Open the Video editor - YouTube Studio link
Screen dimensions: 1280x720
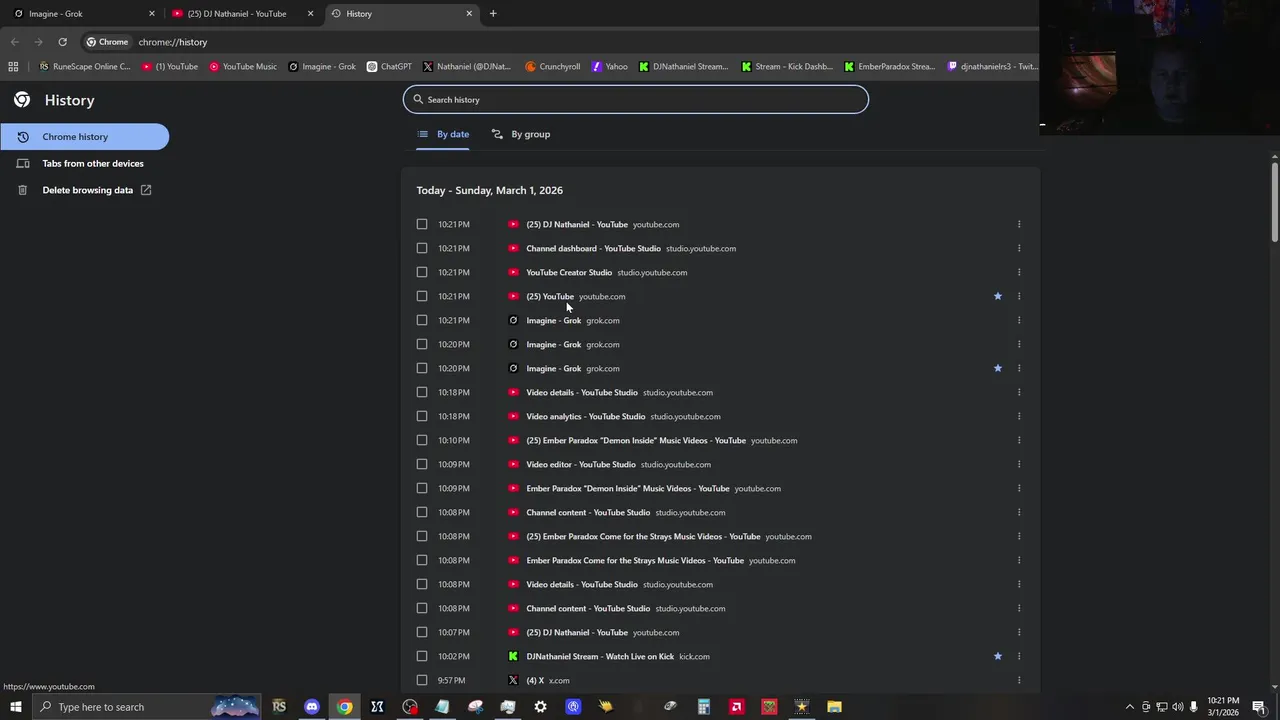(581, 464)
